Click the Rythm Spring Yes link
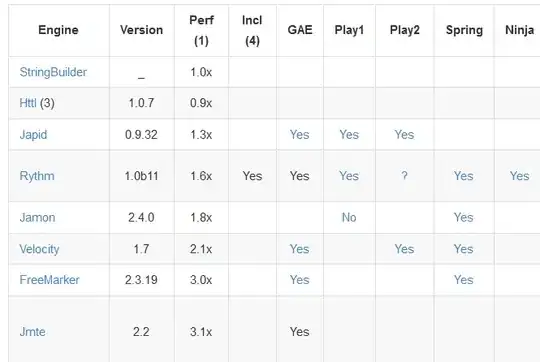 point(464,176)
